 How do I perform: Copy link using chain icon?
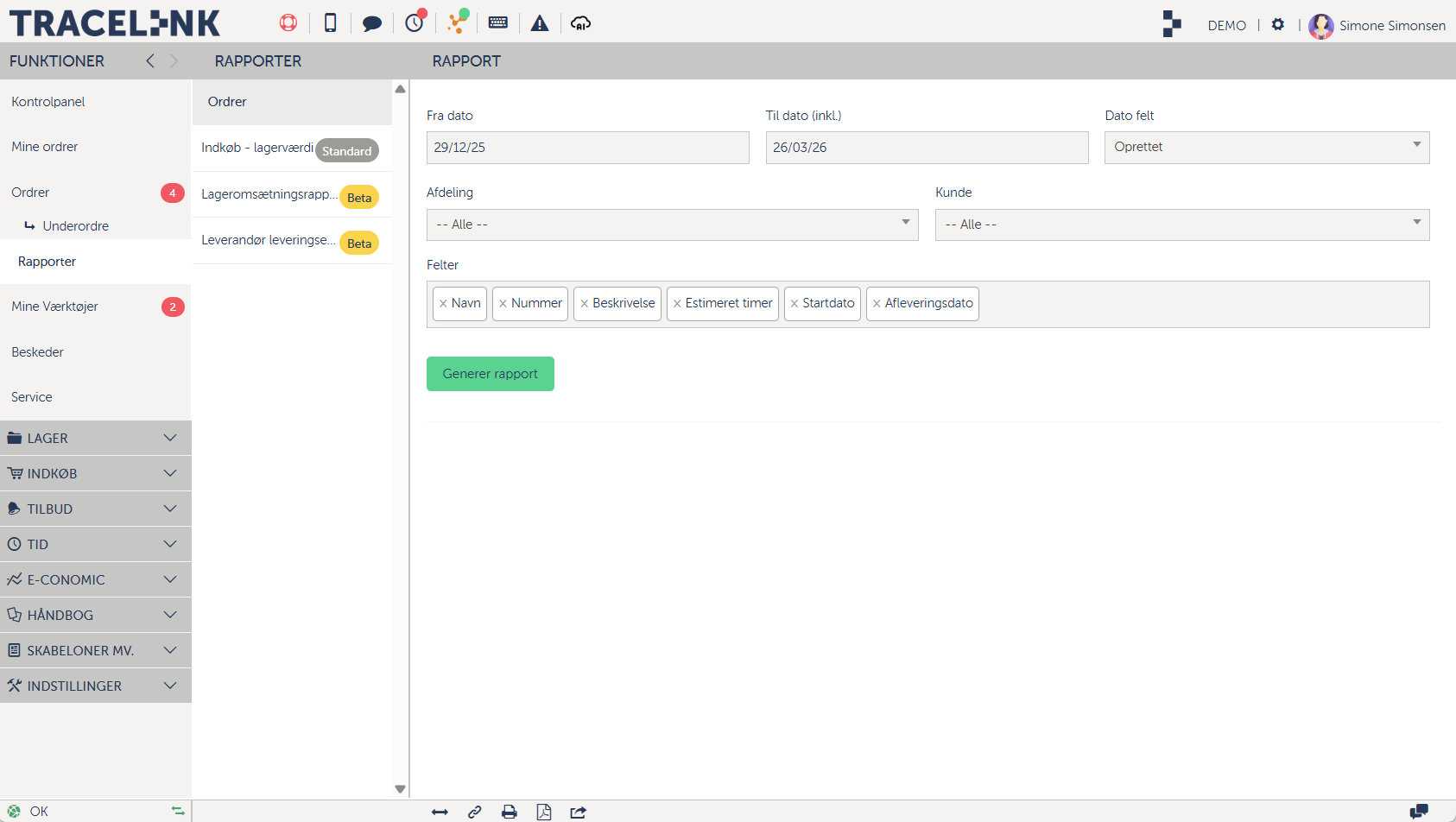pos(475,812)
